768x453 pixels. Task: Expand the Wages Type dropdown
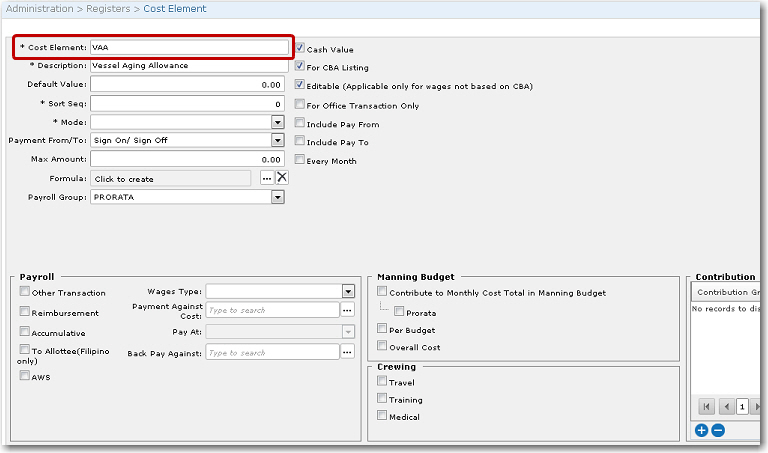tap(347, 291)
